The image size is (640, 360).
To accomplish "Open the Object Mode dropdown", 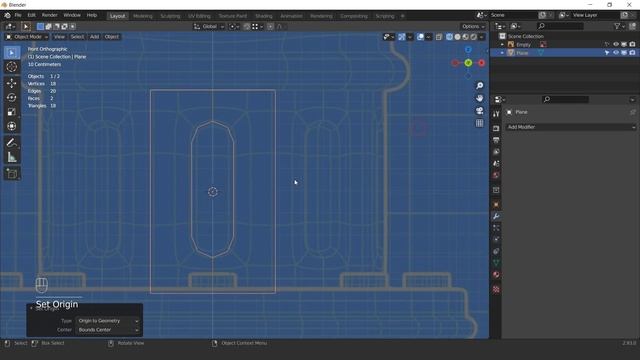I will pyautogui.click(x=27, y=37).
